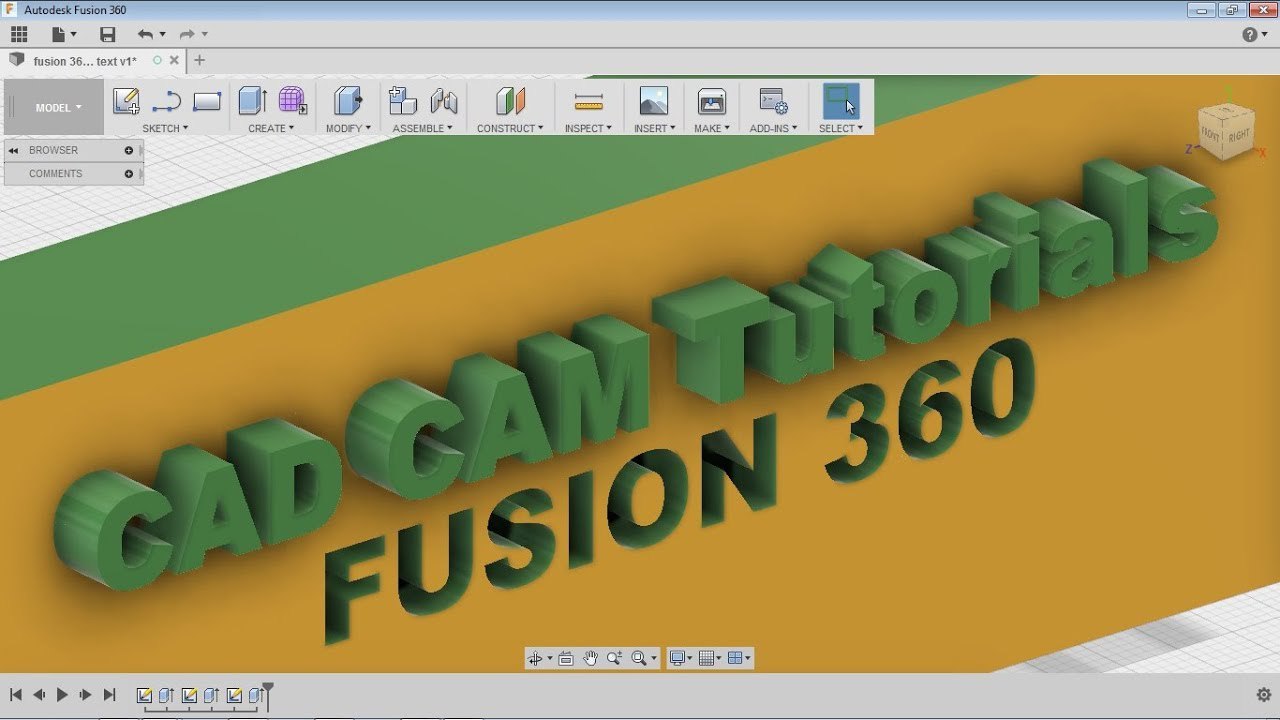Step forward one timeline feature
This screenshot has width=1280, height=720.
pyautogui.click(x=86, y=694)
